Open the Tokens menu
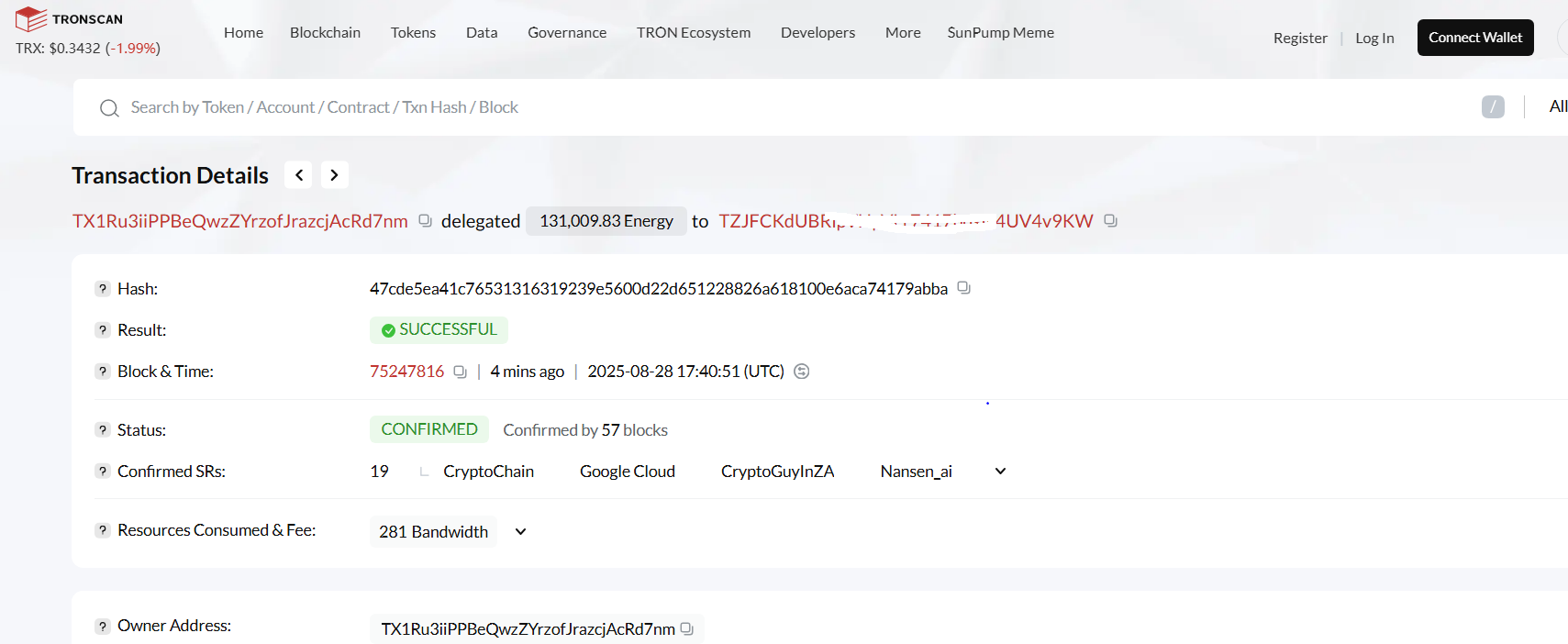This screenshot has width=1568, height=644. click(x=413, y=32)
